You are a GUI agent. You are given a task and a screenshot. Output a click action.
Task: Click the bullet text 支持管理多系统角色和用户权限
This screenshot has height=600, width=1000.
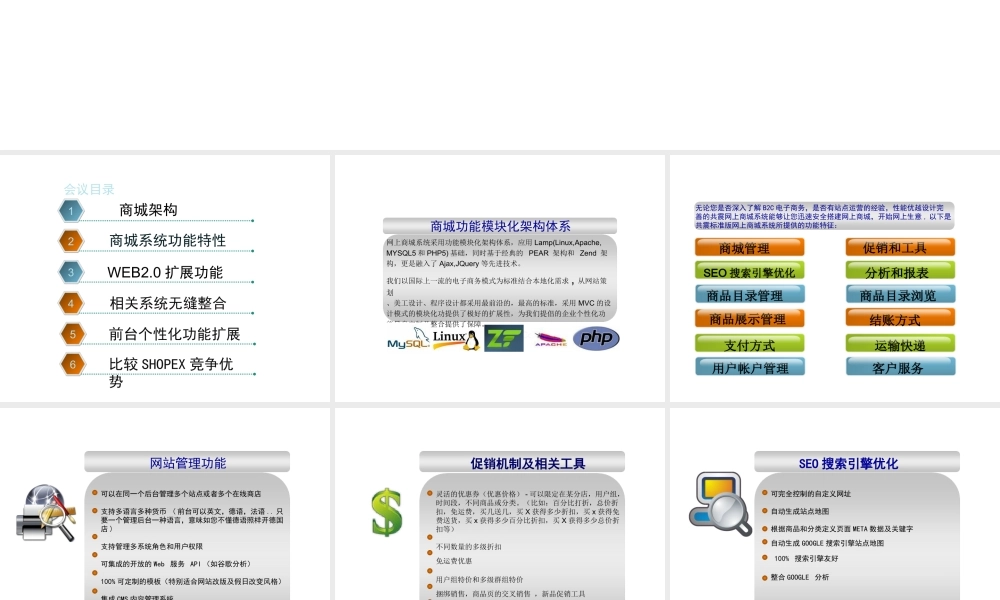pyautogui.click(x=152, y=546)
